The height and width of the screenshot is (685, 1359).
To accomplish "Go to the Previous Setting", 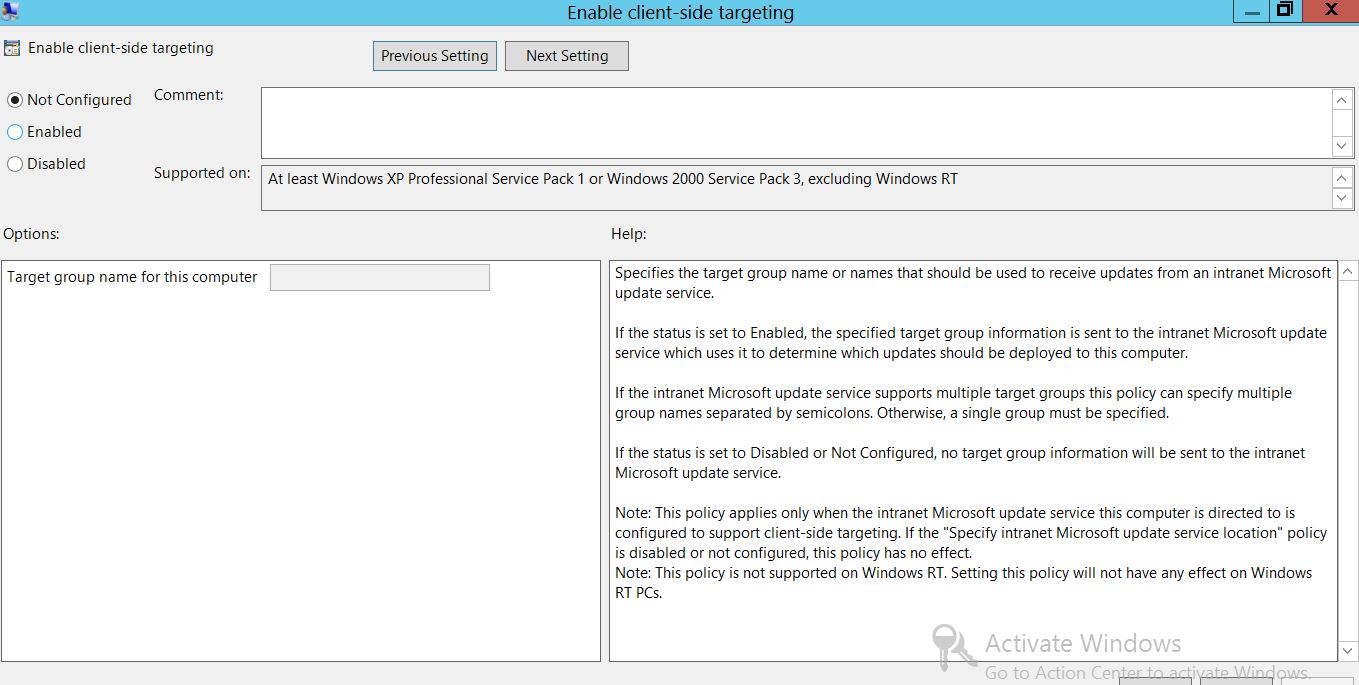I will (x=435, y=56).
